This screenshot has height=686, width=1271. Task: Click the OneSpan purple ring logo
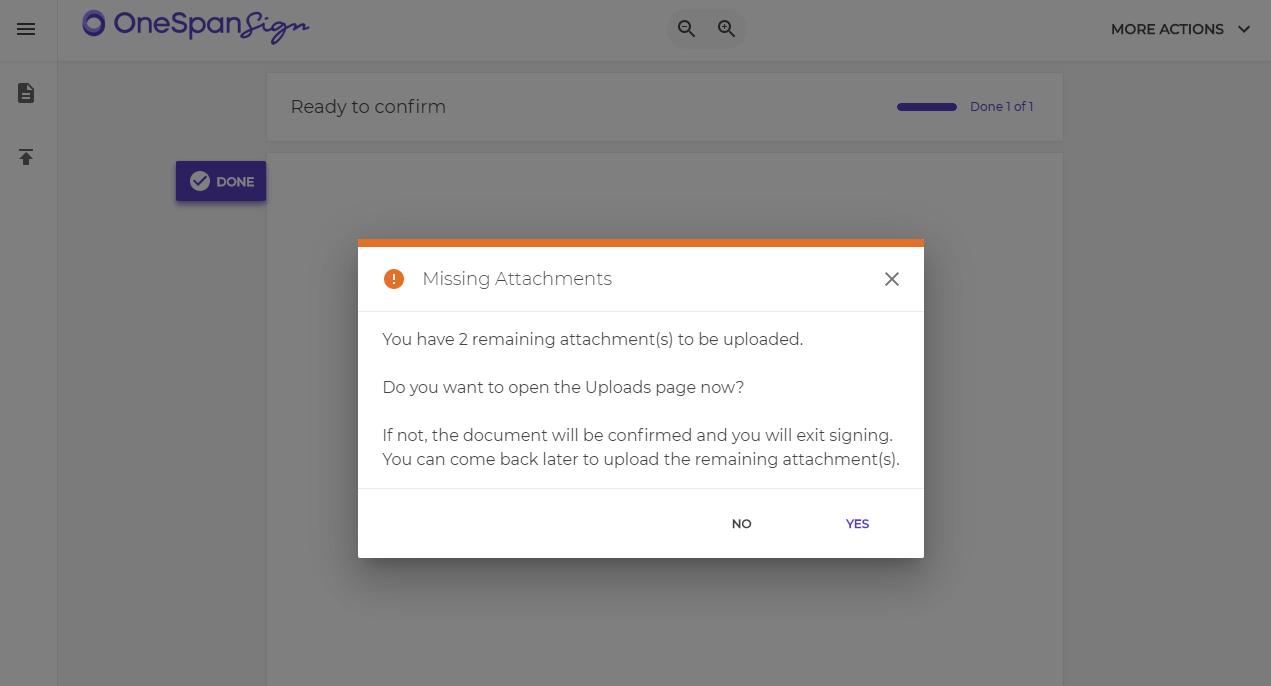[94, 23]
